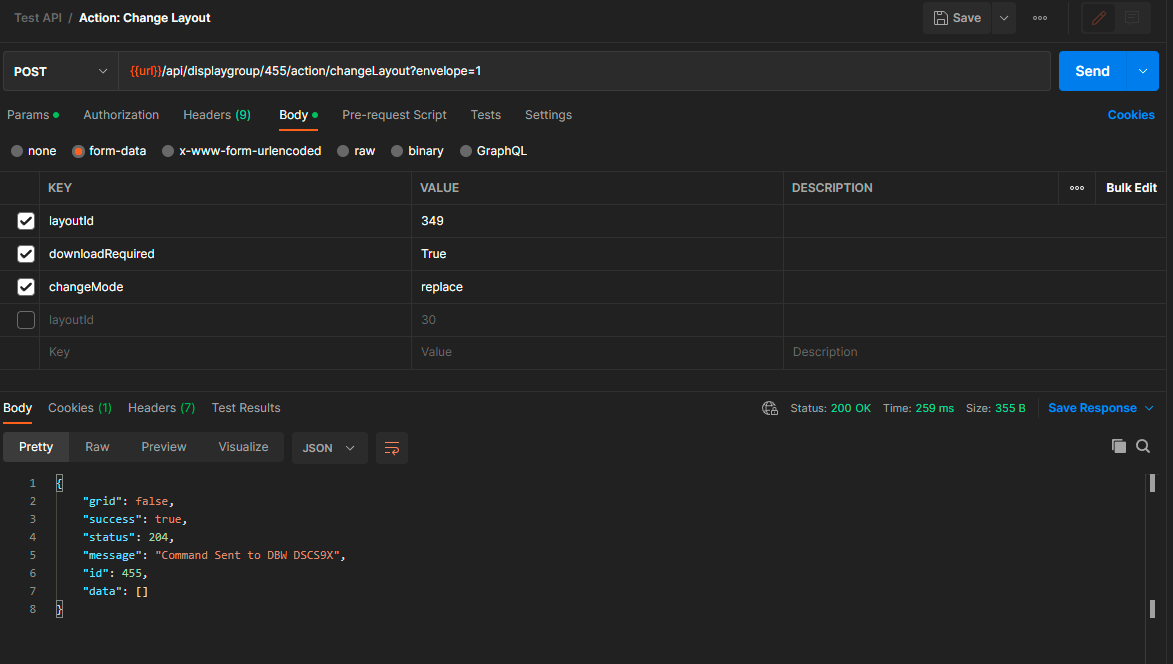Click the replace value cell
This screenshot has height=664, width=1173.
(x=597, y=287)
